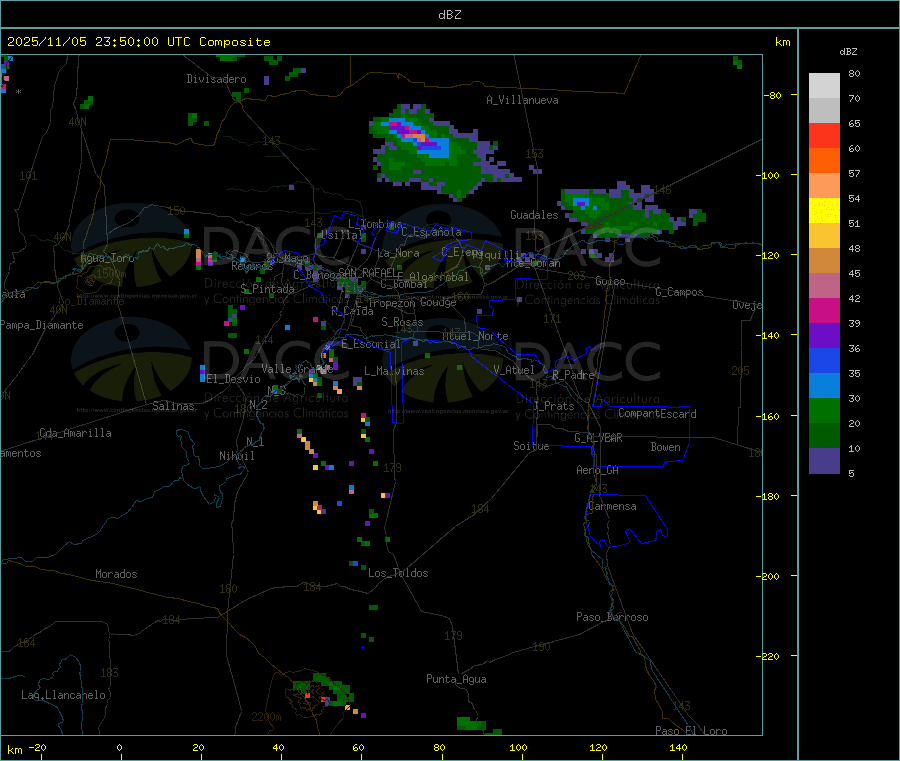Click the 0 km horizontal axis tick
This screenshot has width=900, height=761.
coord(119,748)
